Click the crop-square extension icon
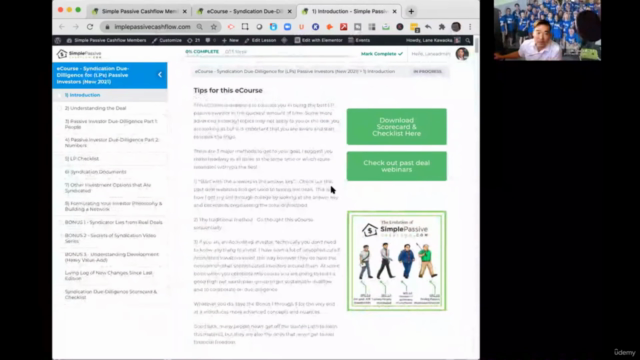This screenshot has height=360, width=640. 245,27
